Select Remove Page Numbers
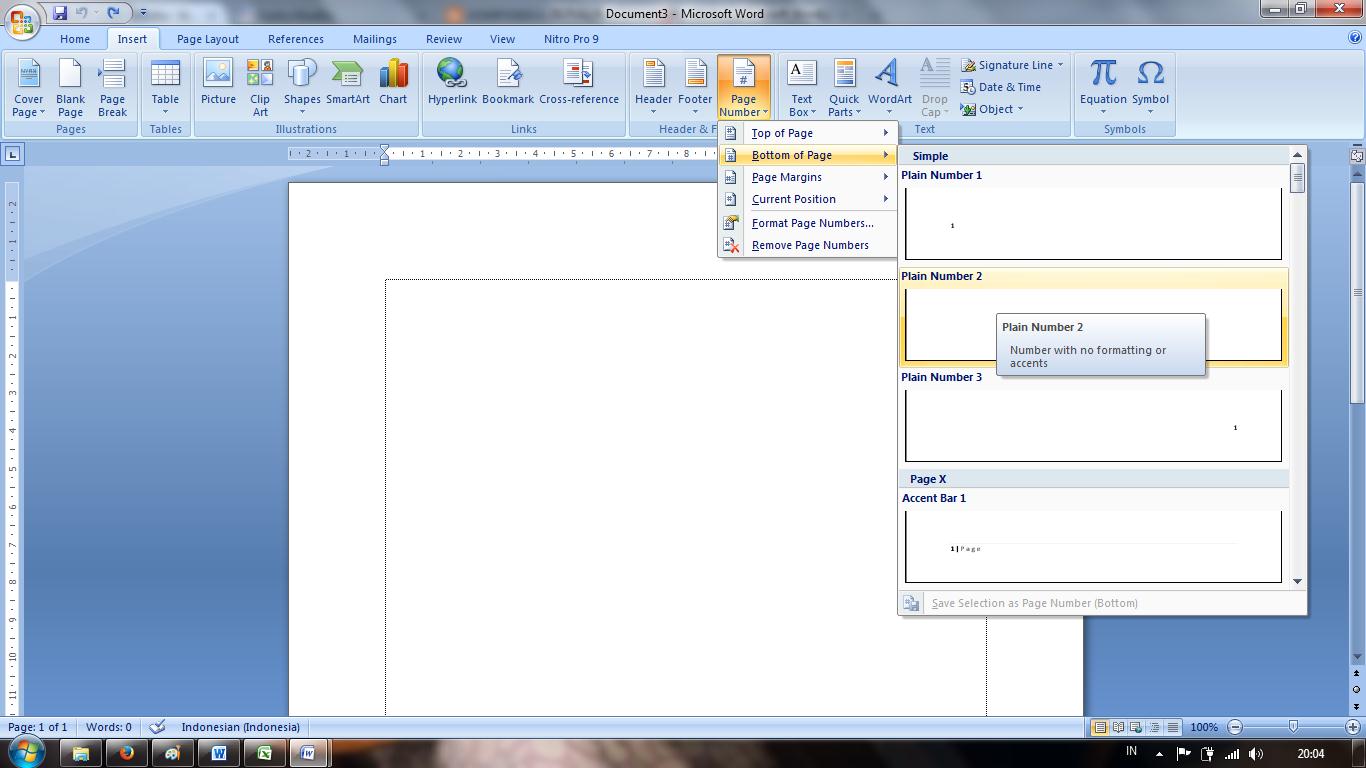This screenshot has height=768, width=1366. (x=807, y=245)
